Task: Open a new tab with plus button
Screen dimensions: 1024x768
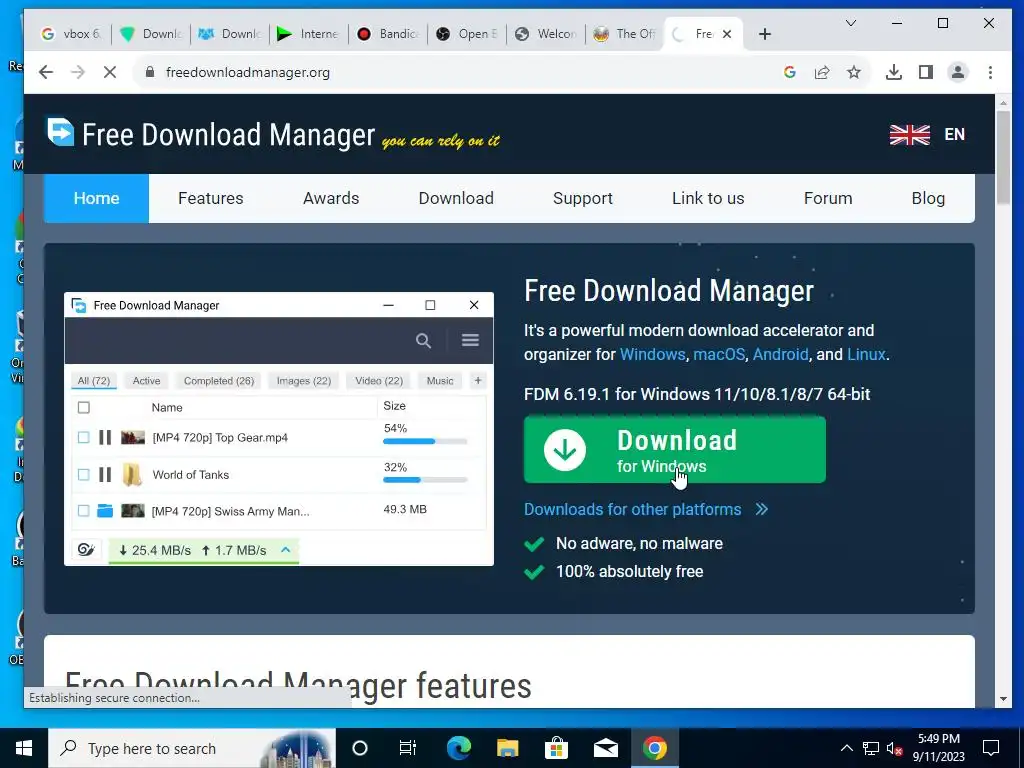Action: click(x=765, y=34)
